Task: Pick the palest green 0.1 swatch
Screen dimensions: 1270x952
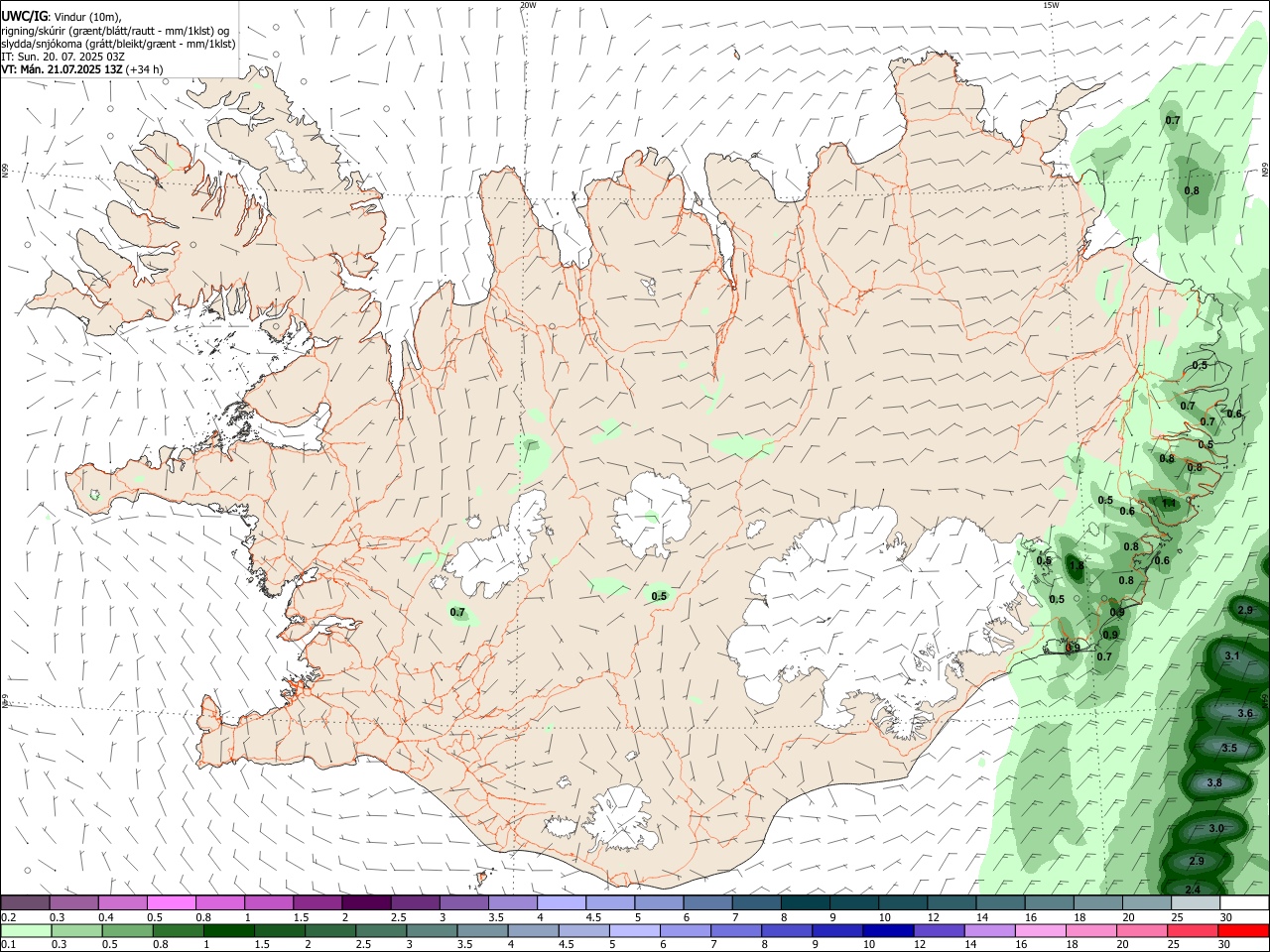Action: tap(25, 930)
